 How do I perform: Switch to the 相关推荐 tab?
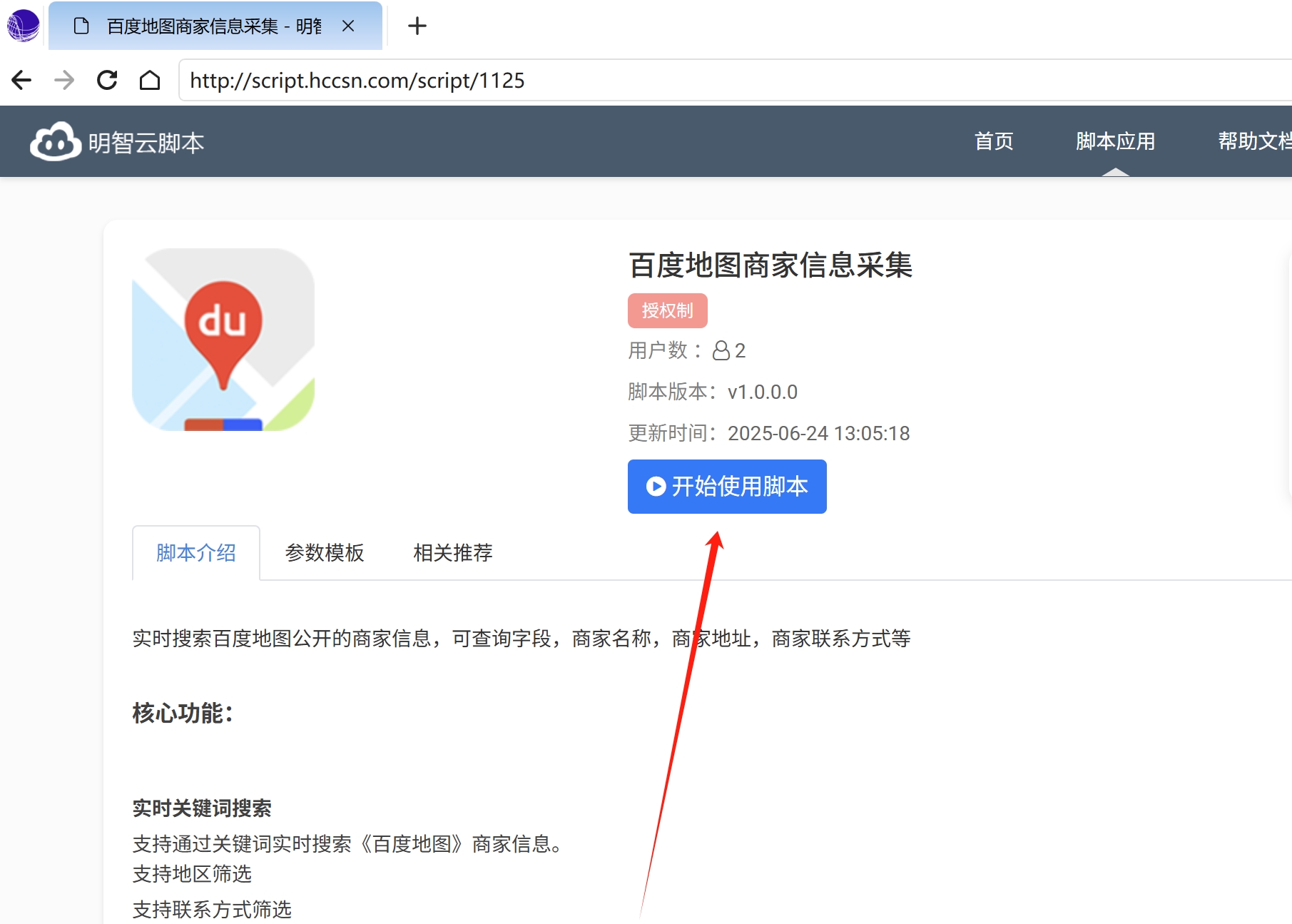[453, 553]
